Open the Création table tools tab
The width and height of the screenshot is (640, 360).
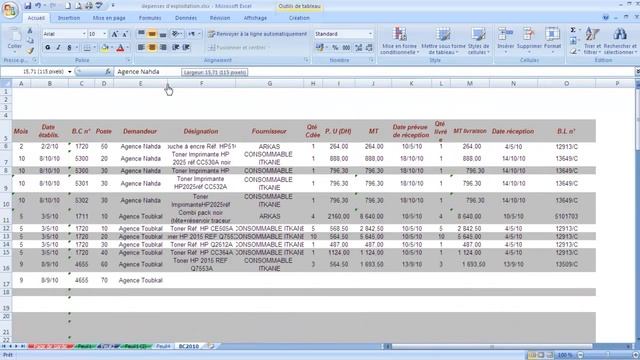[299, 18]
